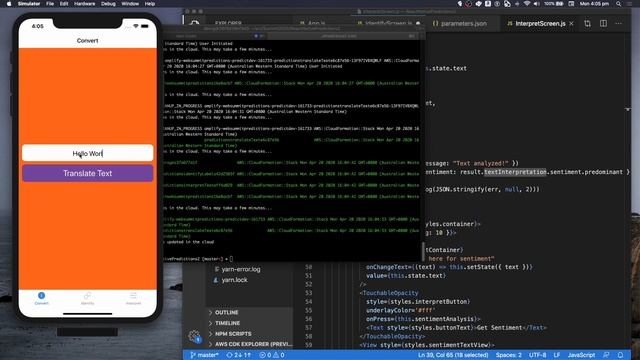Open the Spotlight search icon in menu bar
Screen dimensions: 640x360
(619, 4)
